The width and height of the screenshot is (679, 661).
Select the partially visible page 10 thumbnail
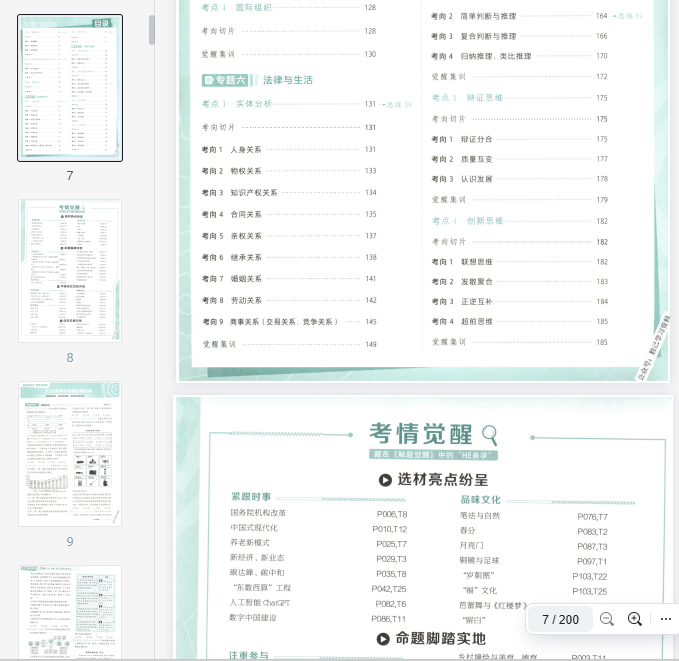pos(70,612)
